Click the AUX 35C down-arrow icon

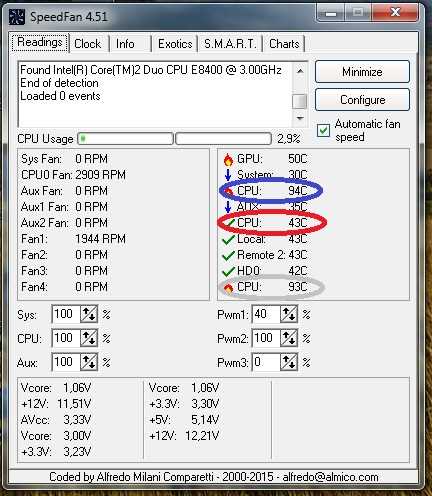(228, 207)
